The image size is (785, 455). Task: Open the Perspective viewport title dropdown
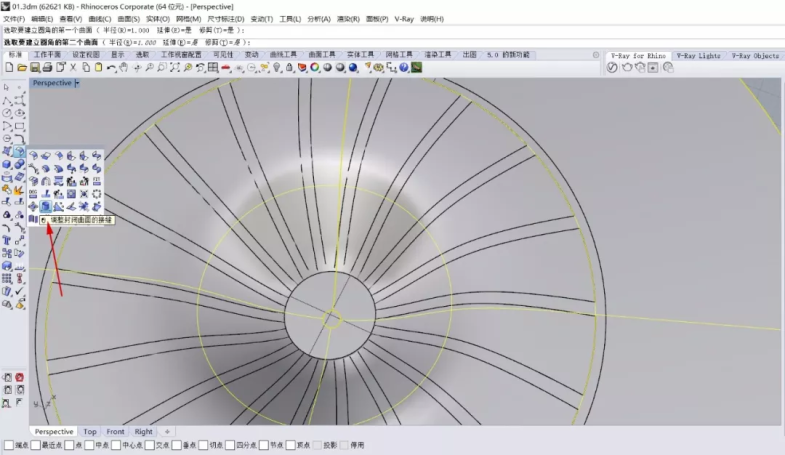point(77,83)
